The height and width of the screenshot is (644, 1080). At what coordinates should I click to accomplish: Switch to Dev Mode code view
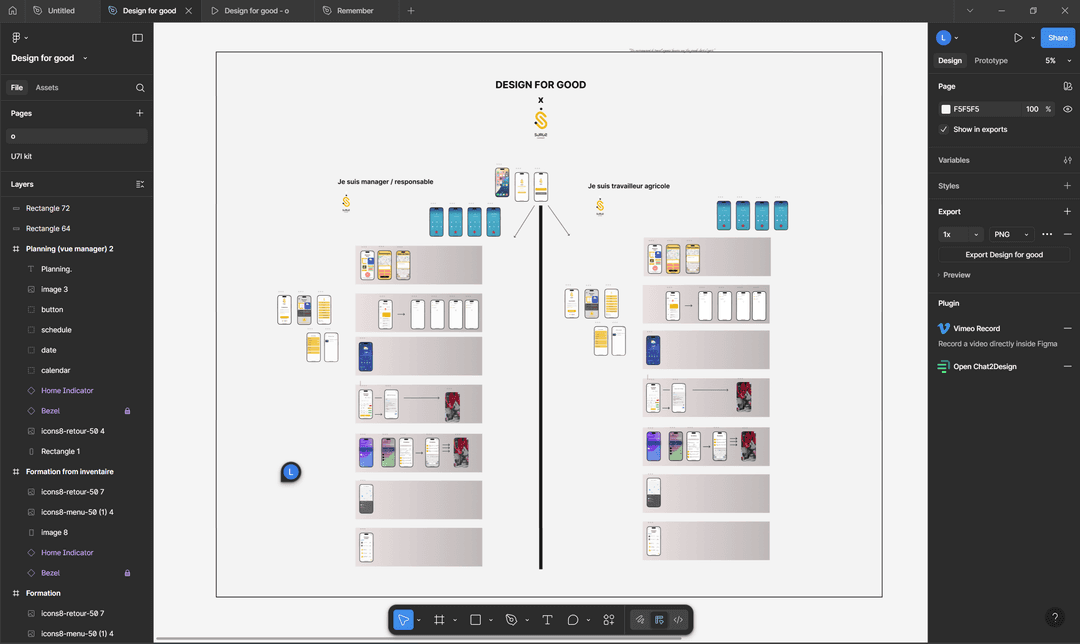pyautogui.click(x=677, y=619)
